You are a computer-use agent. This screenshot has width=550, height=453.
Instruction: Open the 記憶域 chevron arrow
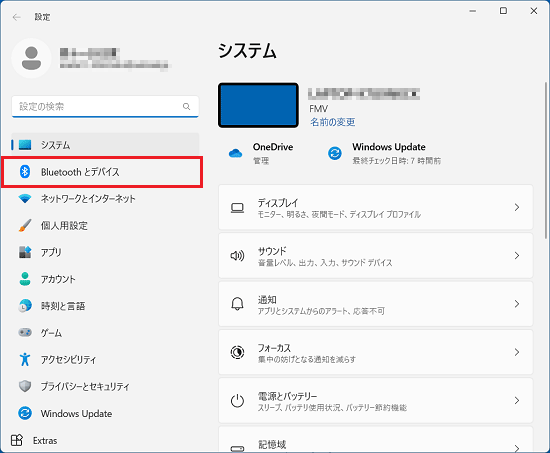(x=517, y=448)
